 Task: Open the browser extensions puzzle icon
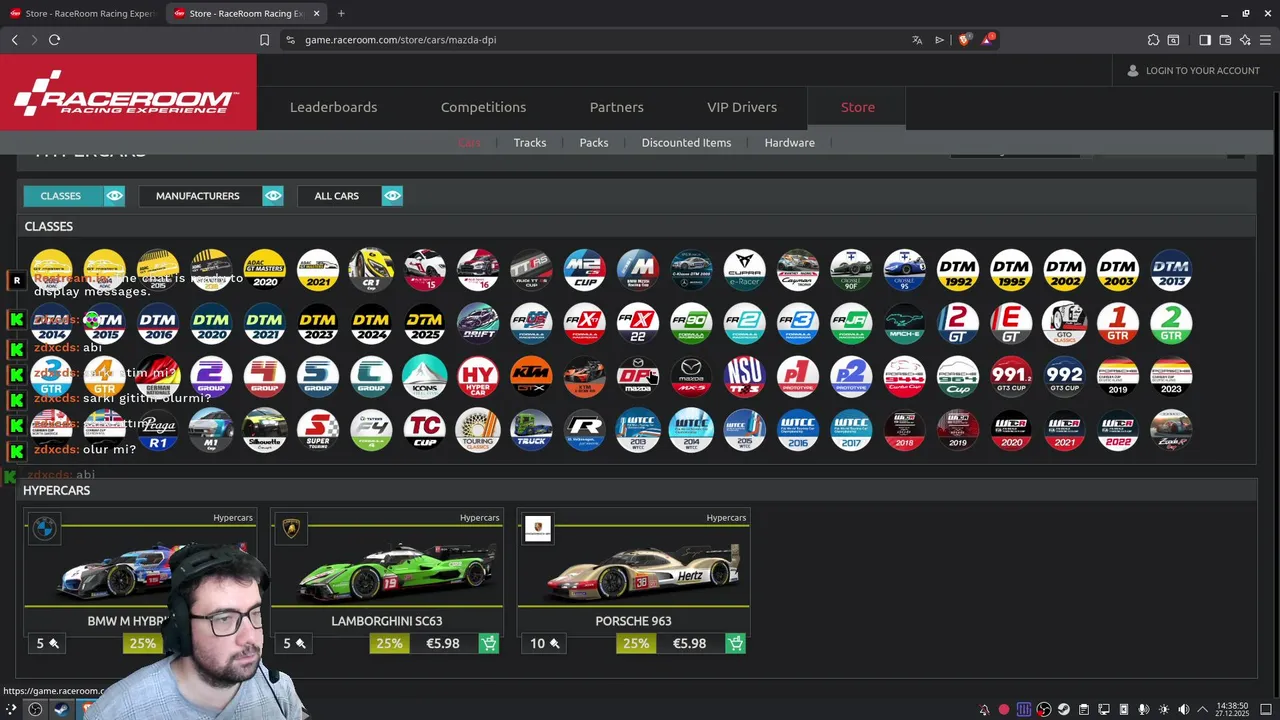(1153, 40)
